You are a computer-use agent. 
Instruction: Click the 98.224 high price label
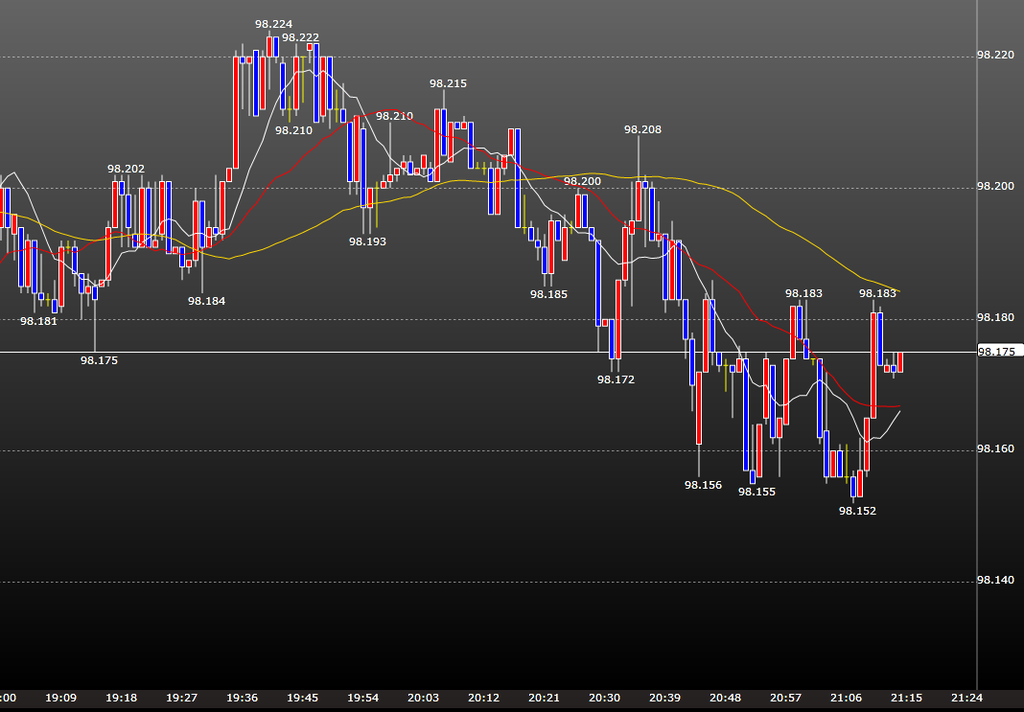274,24
